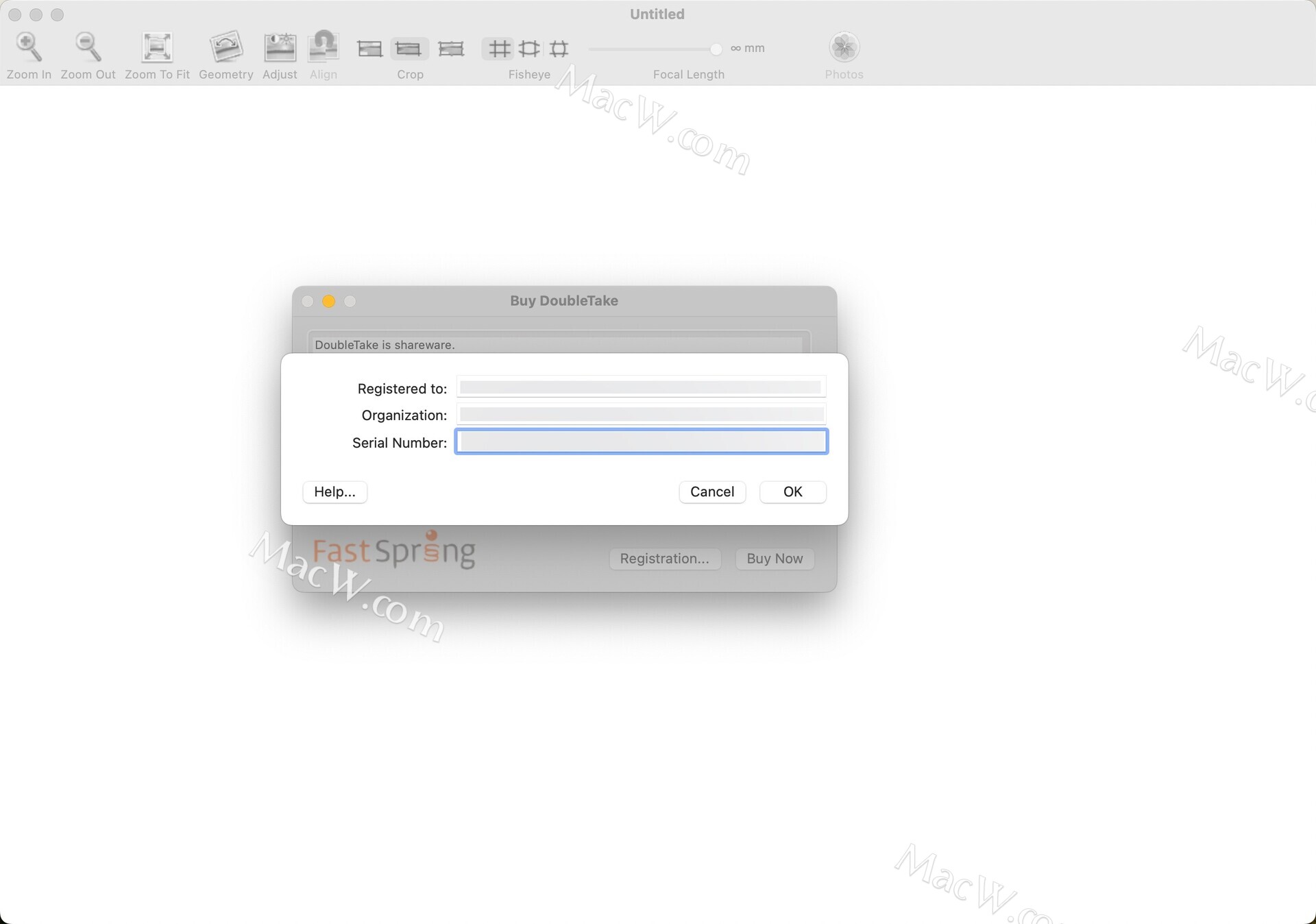Image resolution: width=1316 pixels, height=924 pixels.
Task: Select the middle Fisheye mode icon
Action: click(x=529, y=49)
